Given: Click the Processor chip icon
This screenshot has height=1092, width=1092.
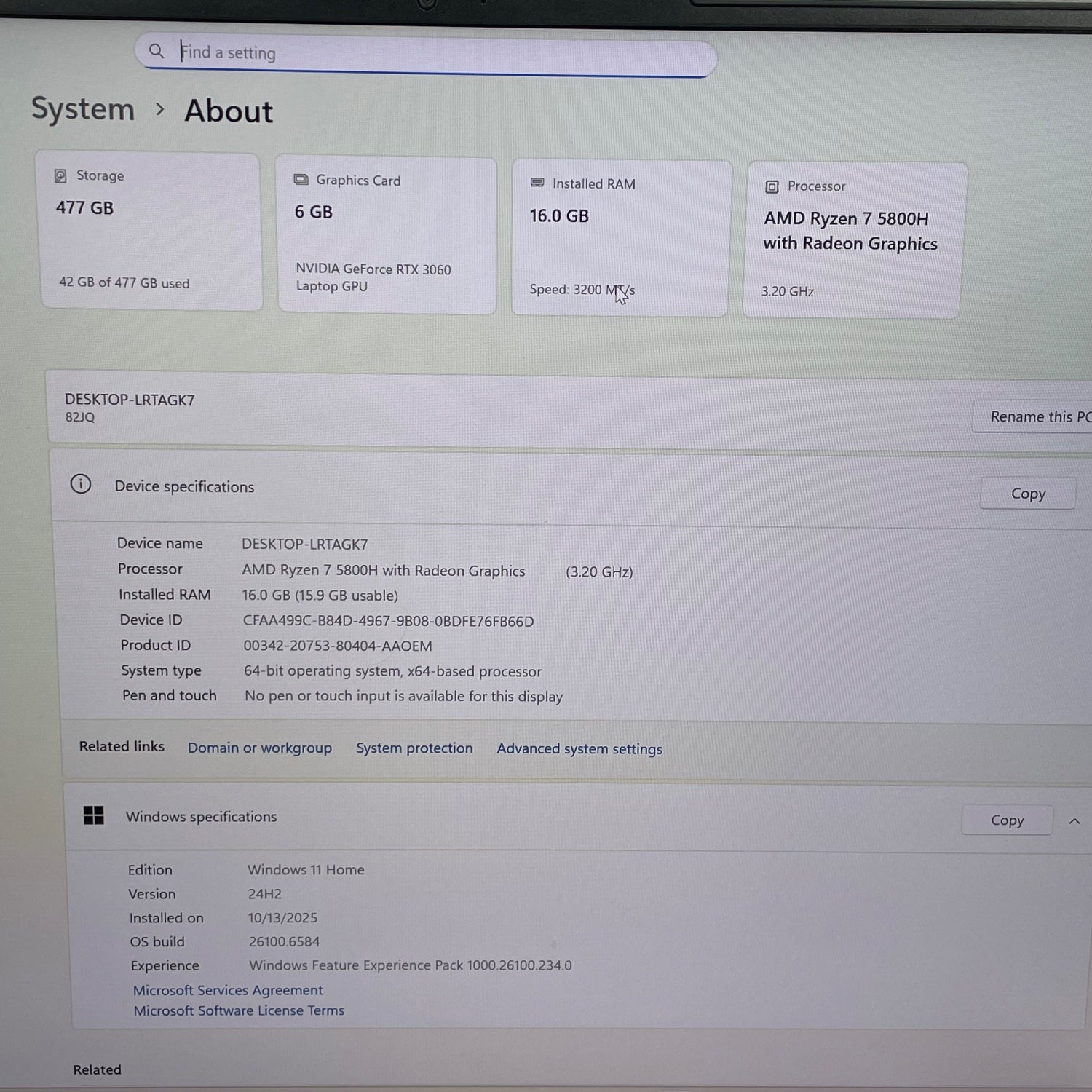Looking at the screenshot, I should 772,187.
